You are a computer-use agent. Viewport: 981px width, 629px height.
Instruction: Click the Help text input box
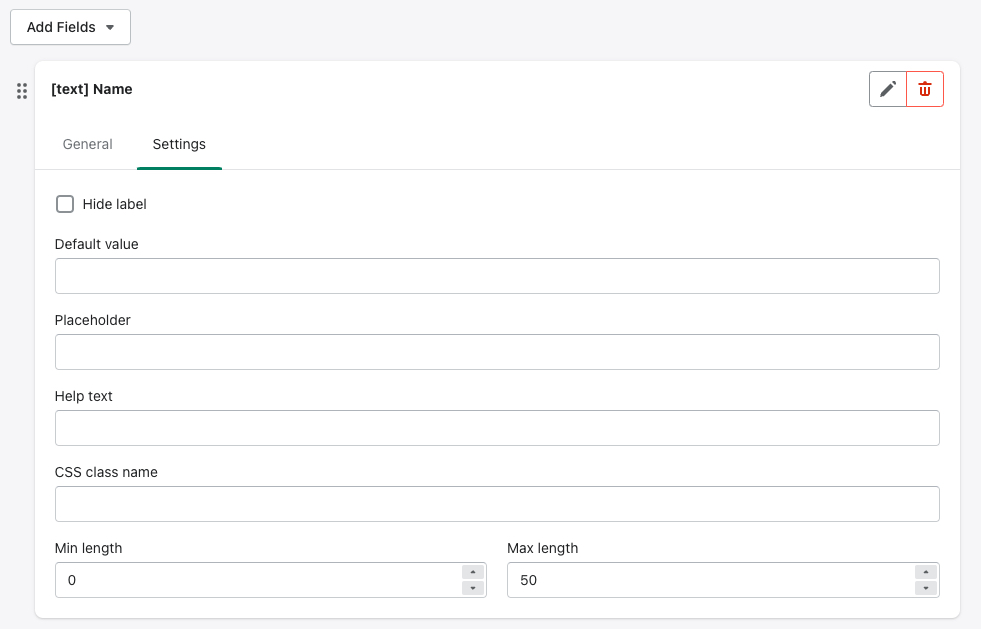(497, 428)
